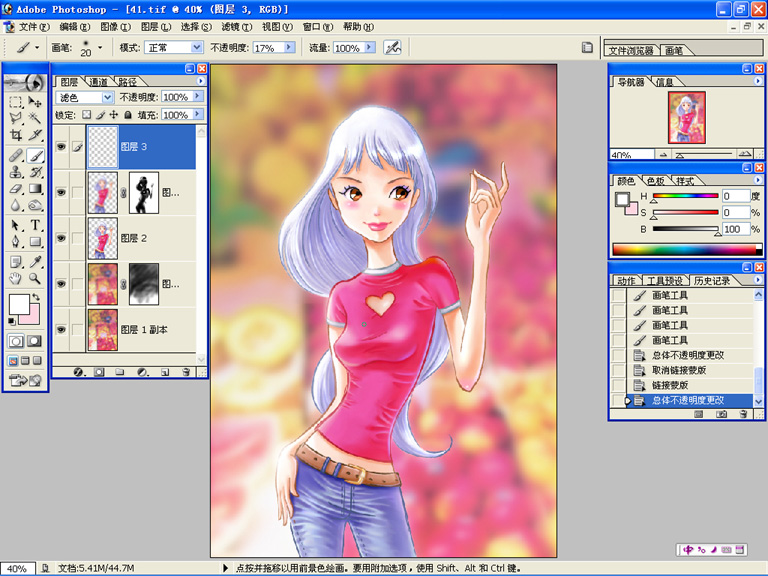Select the Move tool
768x576 pixels.
tap(34, 102)
